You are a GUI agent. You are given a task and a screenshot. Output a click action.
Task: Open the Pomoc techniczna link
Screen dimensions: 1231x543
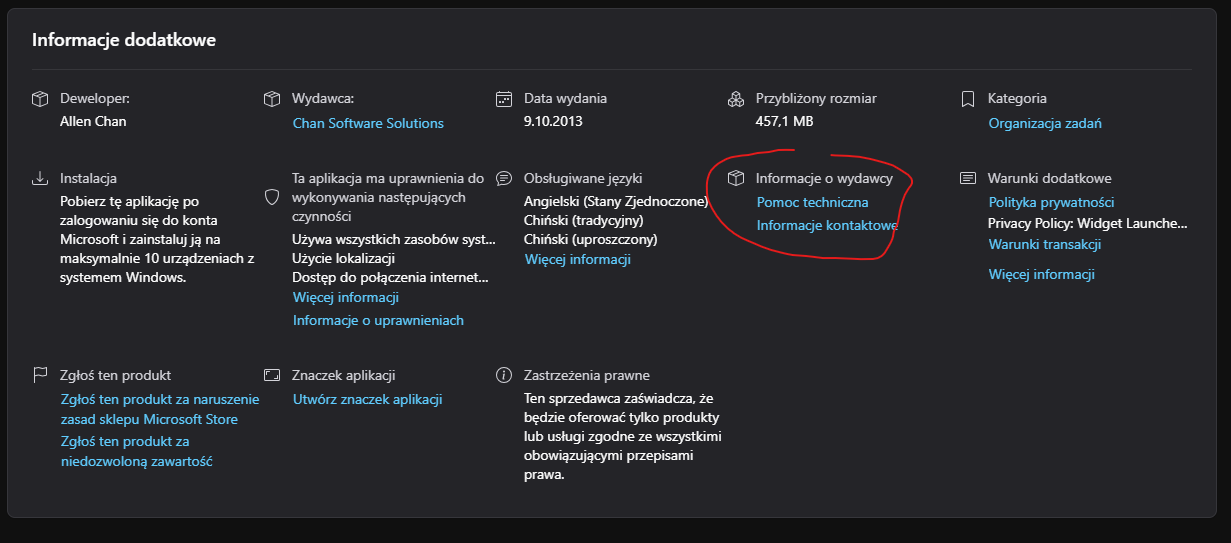click(x=812, y=202)
